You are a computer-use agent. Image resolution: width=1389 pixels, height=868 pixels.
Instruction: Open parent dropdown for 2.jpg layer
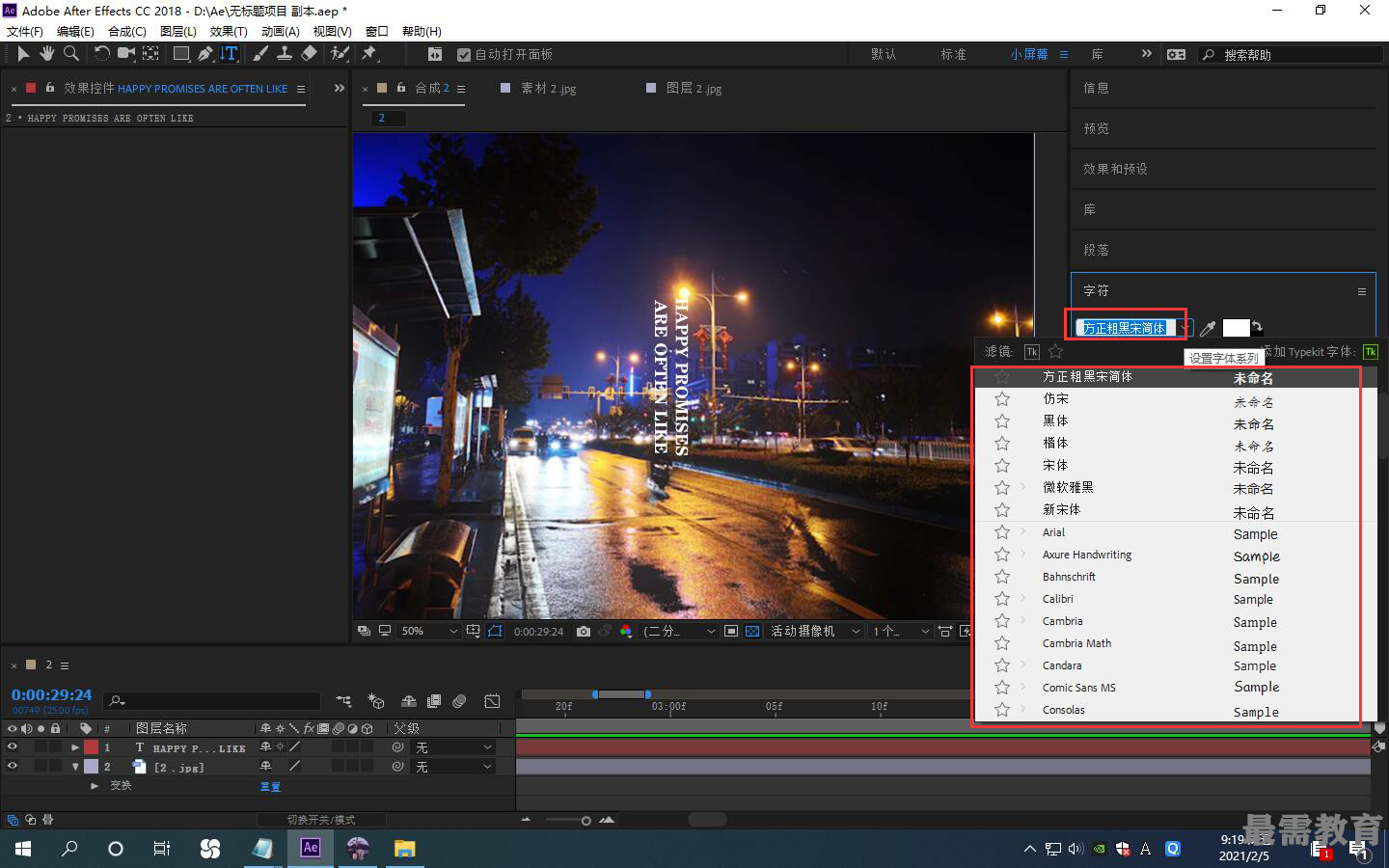[x=453, y=767]
